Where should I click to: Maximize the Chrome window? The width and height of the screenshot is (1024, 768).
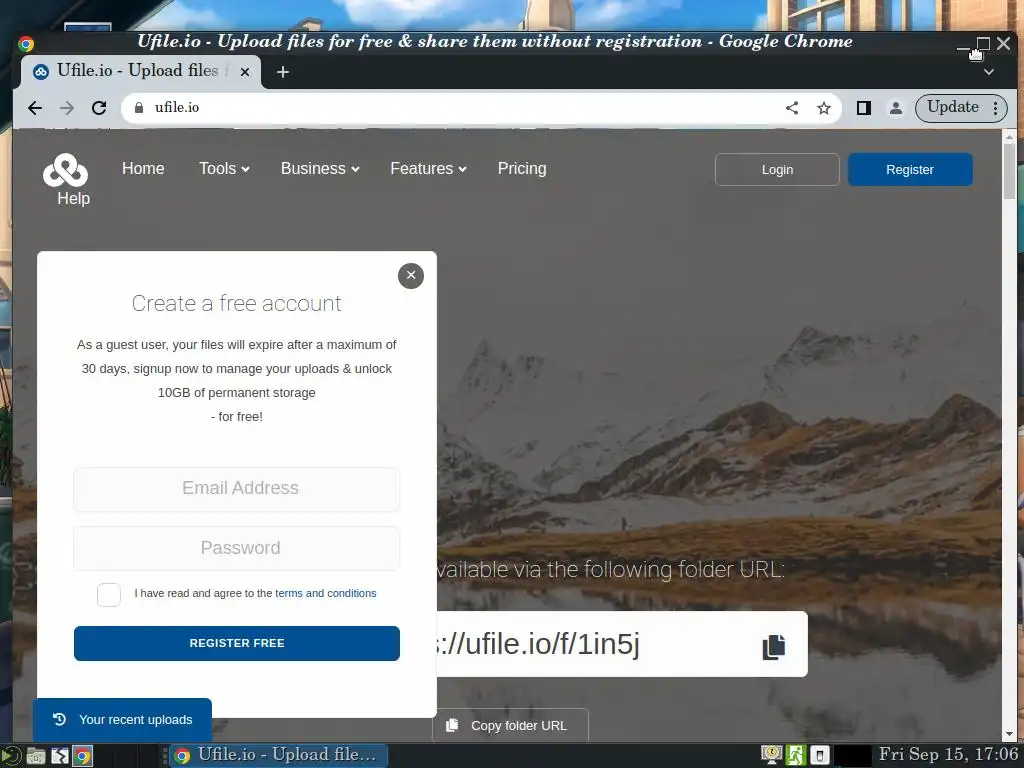click(983, 44)
